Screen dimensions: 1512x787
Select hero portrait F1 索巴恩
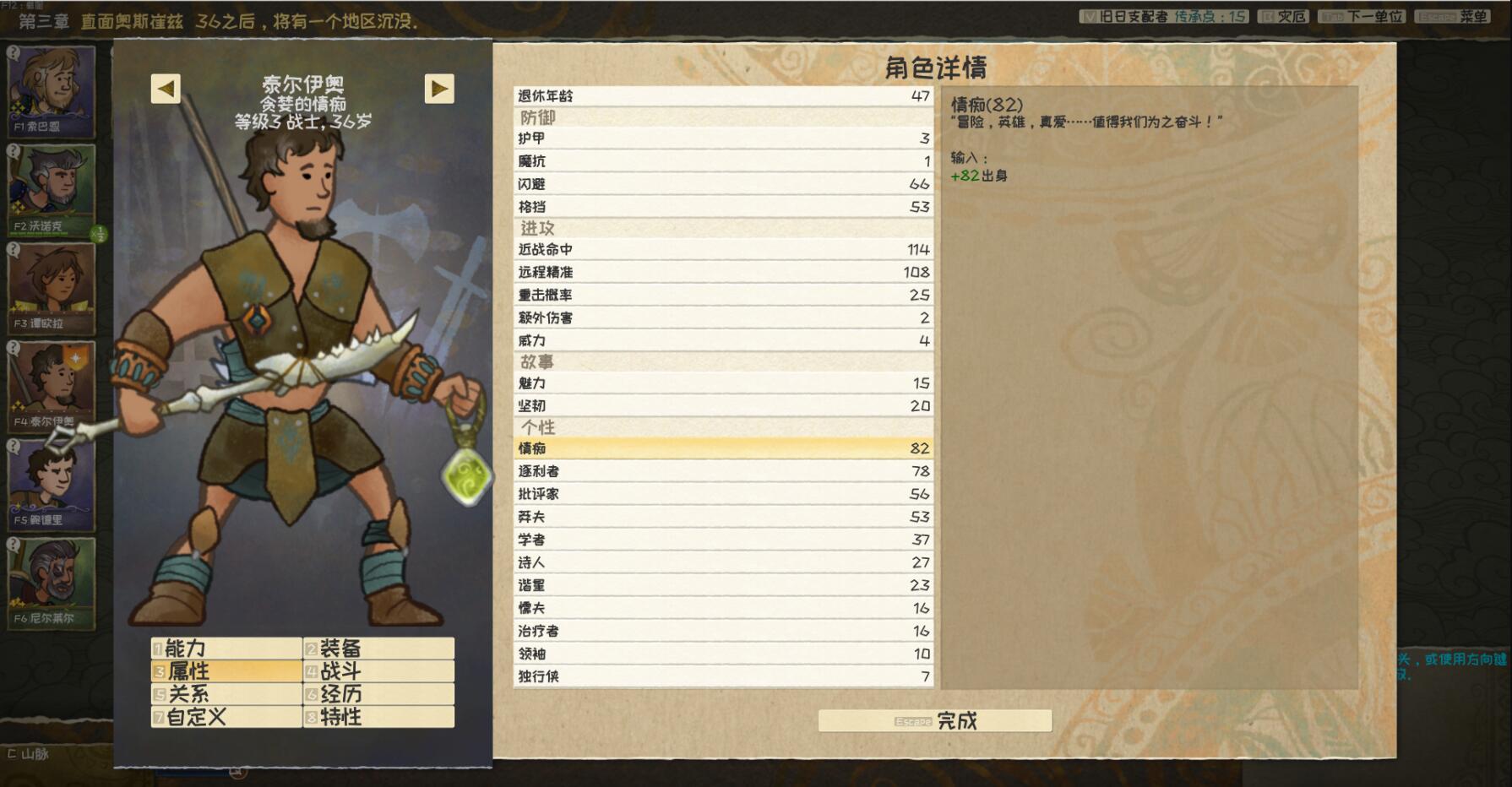pos(52,91)
